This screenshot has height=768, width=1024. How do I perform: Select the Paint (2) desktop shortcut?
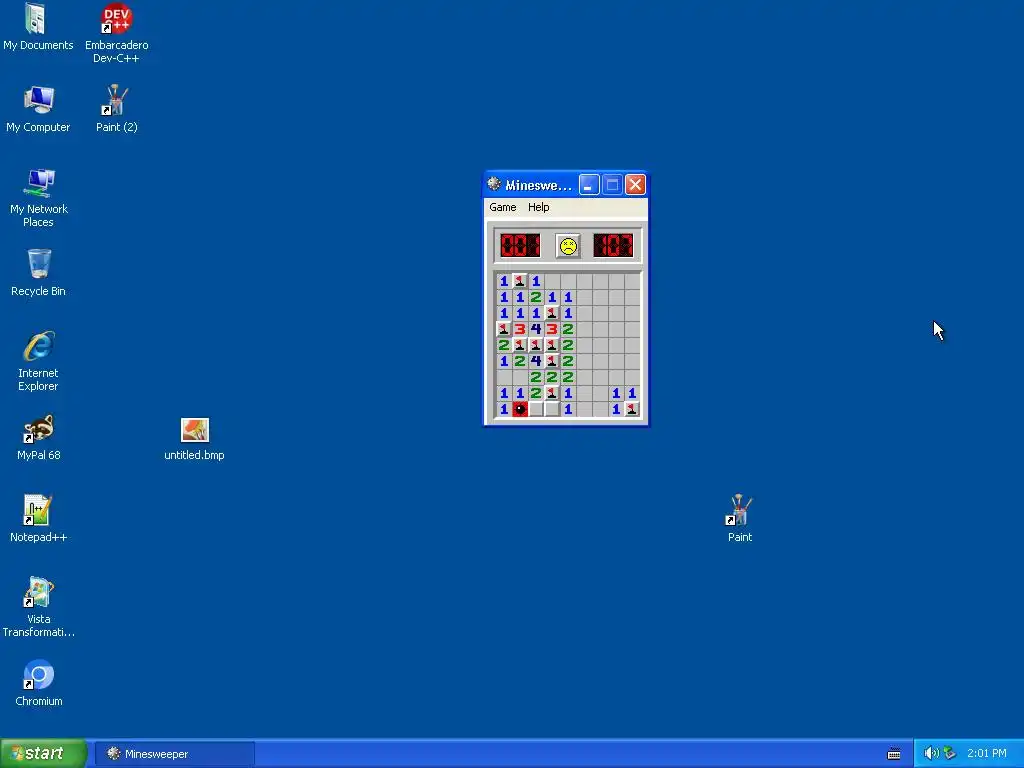(116, 109)
